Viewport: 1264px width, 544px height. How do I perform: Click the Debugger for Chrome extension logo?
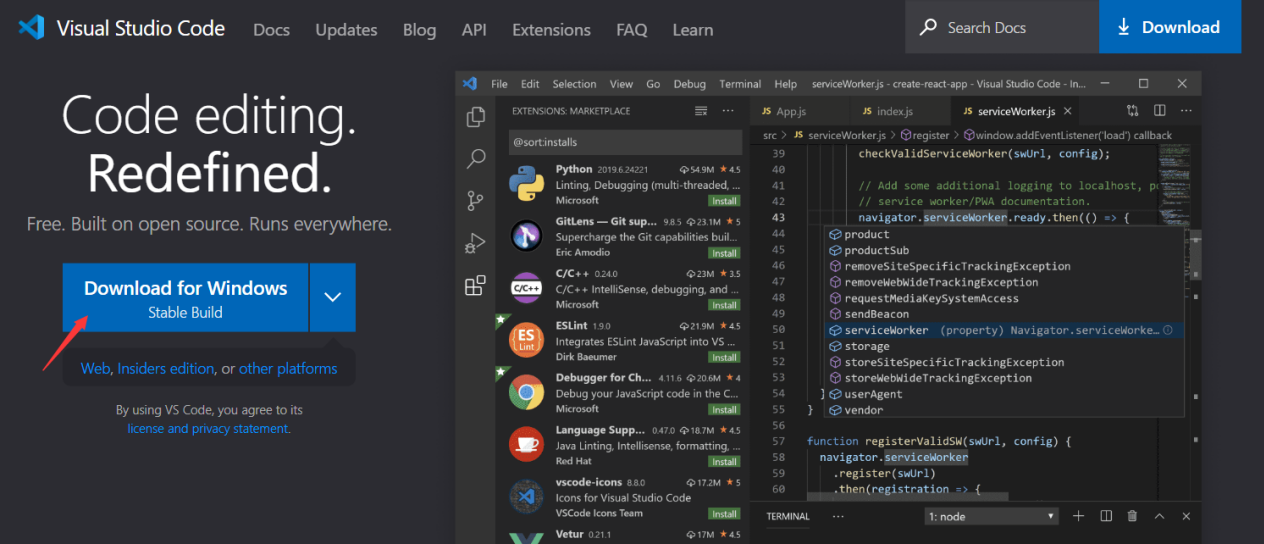point(526,392)
